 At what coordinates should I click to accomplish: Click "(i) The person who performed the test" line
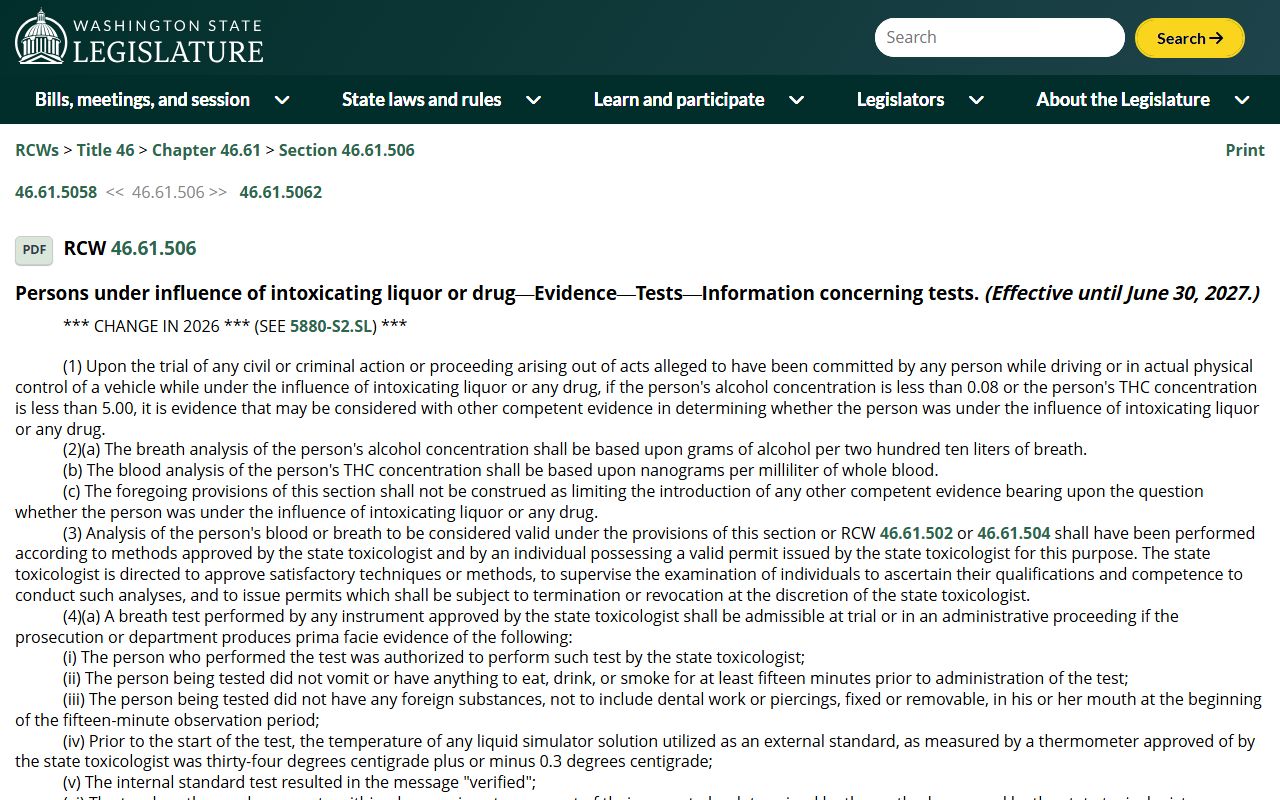pos(434,657)
